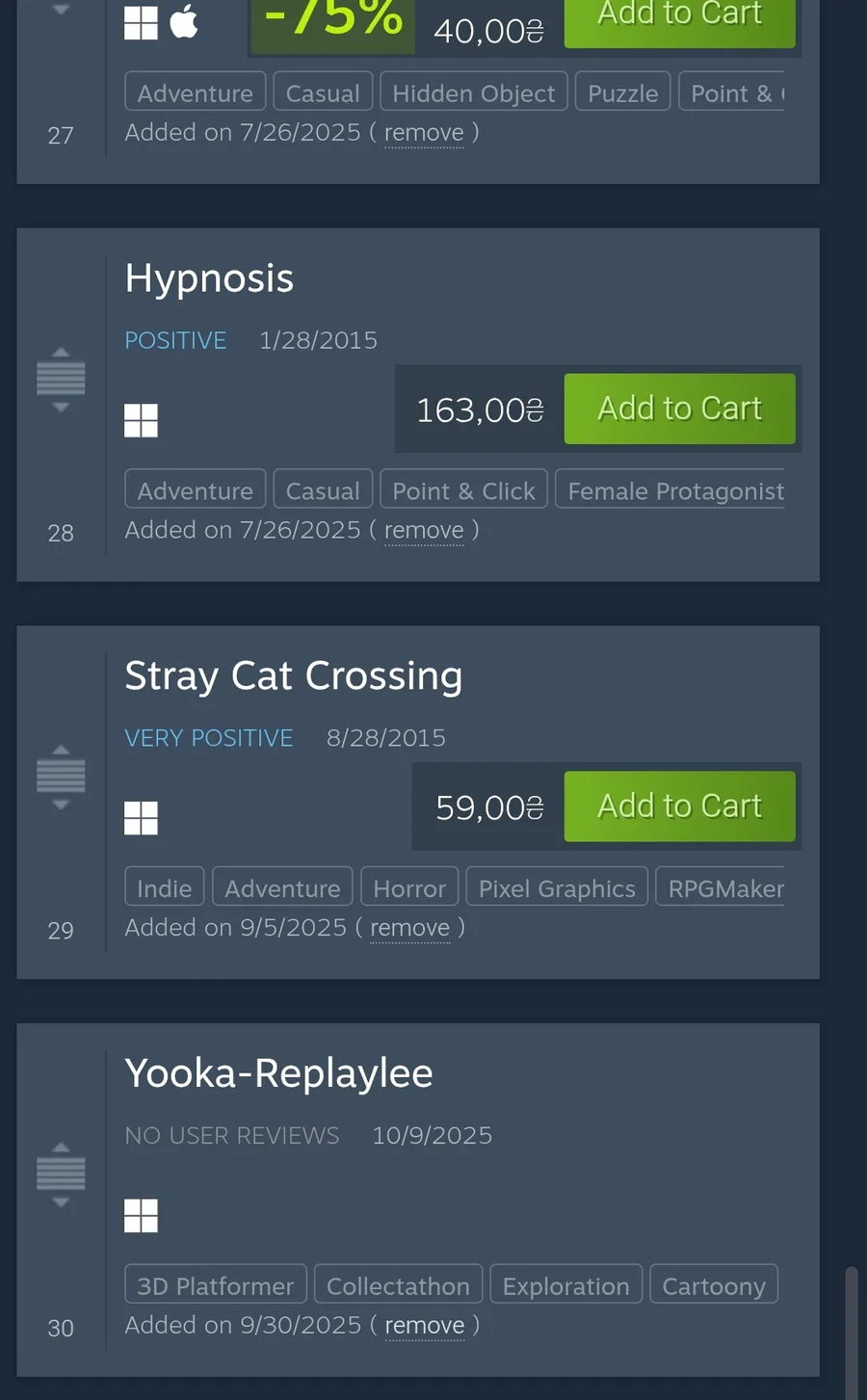Grab the reorder handle for Hypnosis
Screen dimensions: 867x1400
(61, 380)
